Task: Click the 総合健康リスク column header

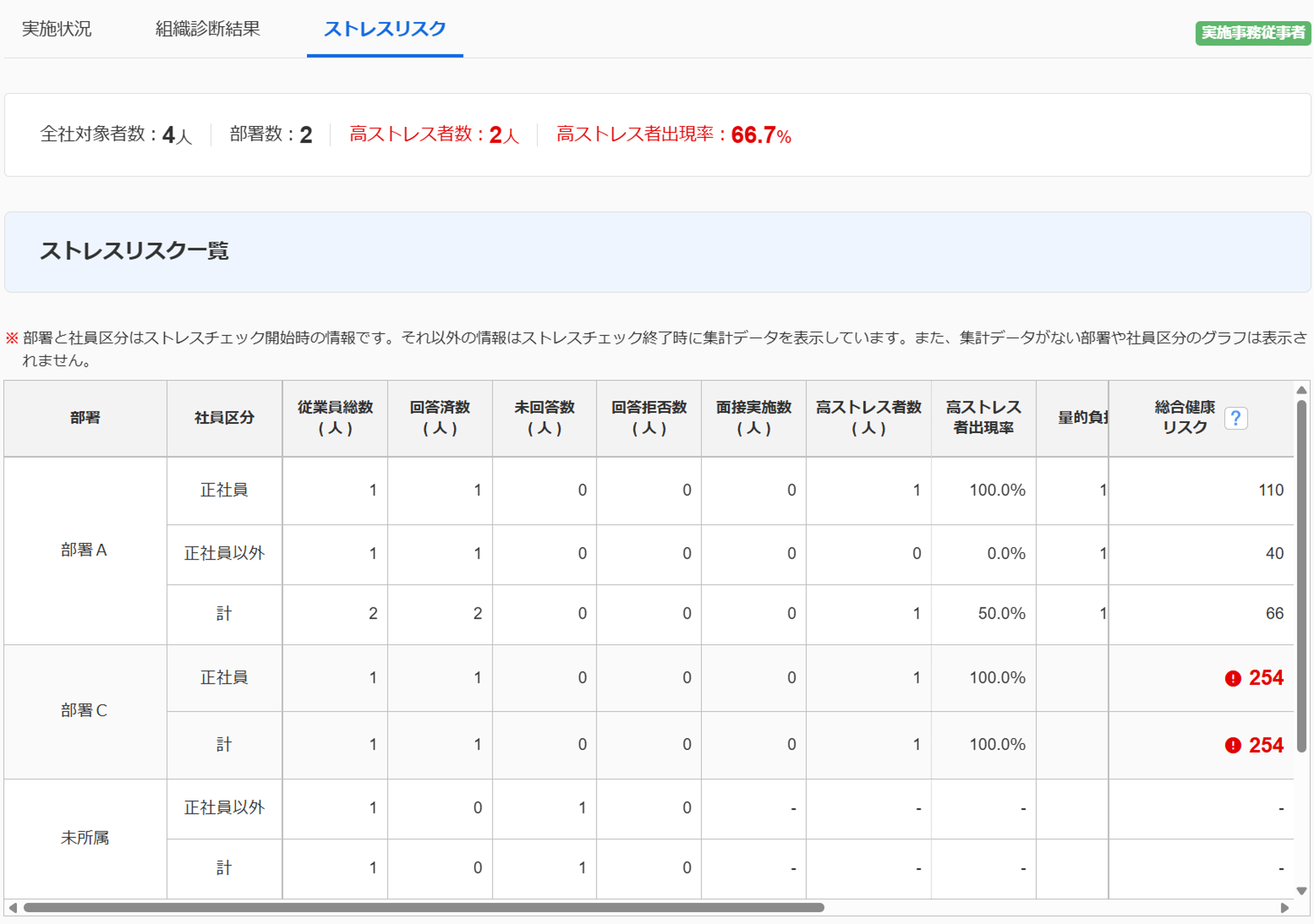Action: tap(1185, 418)
